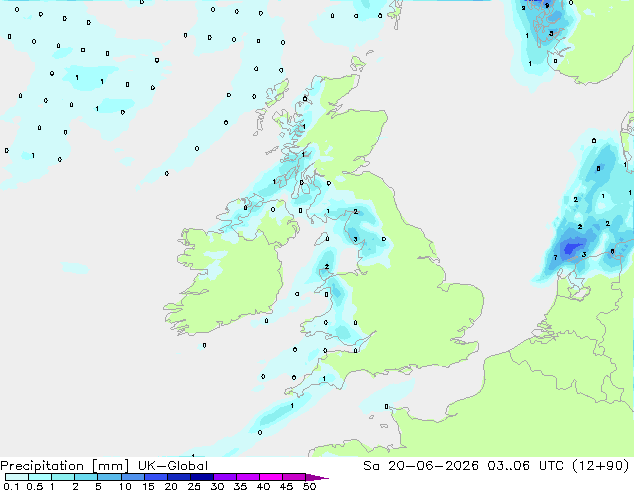Click the 30–35 mm purple legend swatch
Viewport: 634px width, 490px height.
(225, 477)
